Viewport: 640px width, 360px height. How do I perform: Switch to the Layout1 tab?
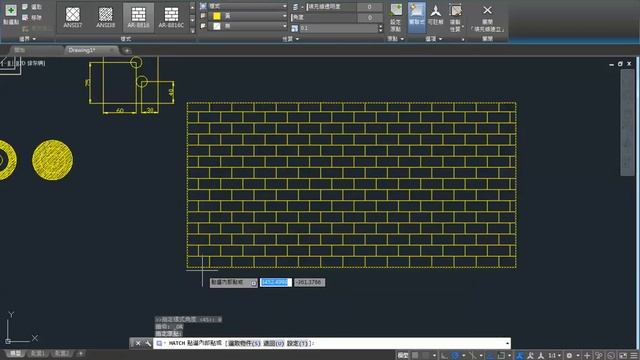tap(38, 353)
